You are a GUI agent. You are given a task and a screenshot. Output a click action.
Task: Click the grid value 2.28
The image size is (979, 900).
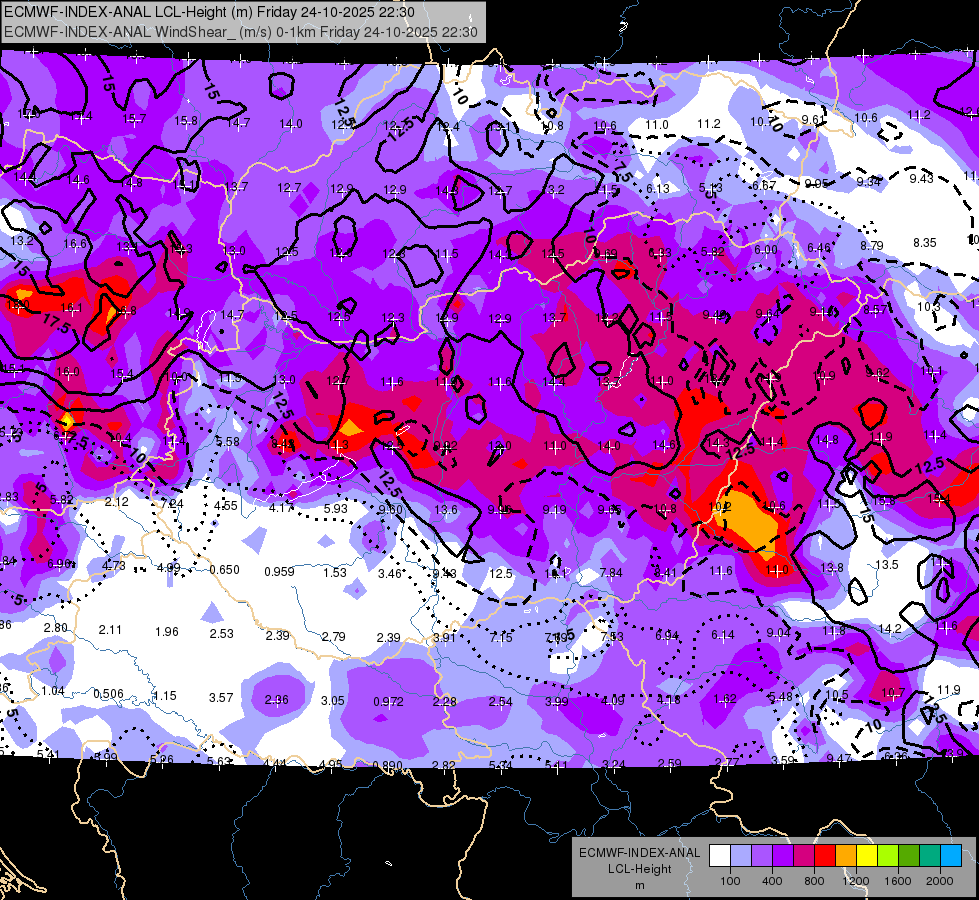click(x=445, y=702)
